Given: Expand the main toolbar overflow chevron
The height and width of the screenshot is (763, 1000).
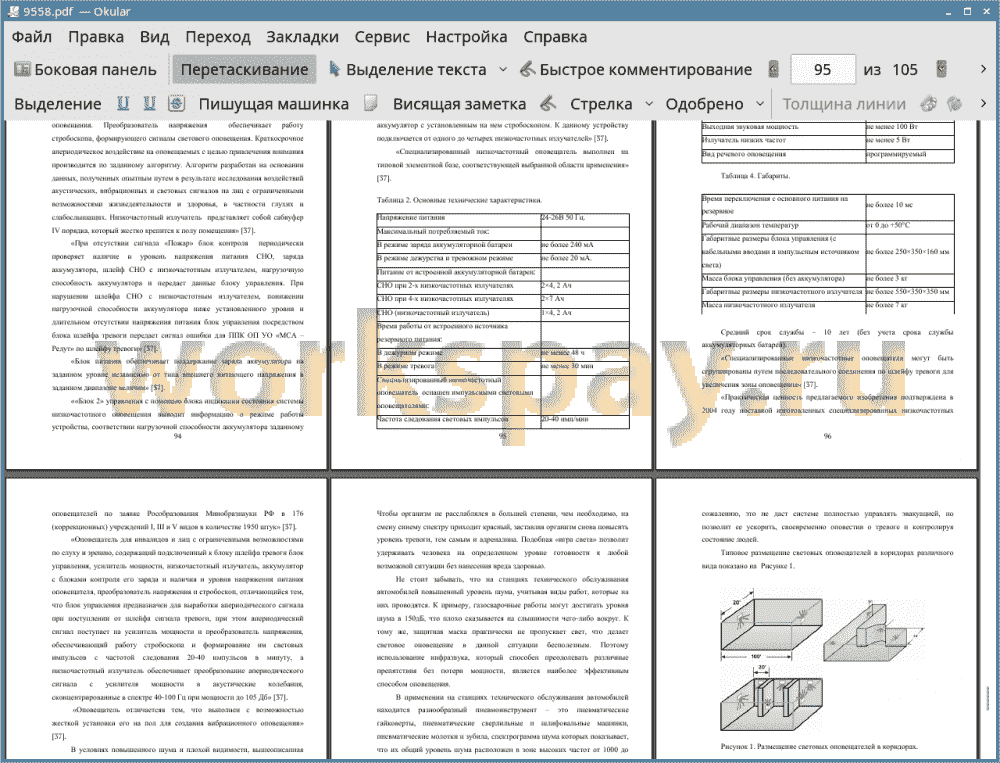Looking at the screenshot, I should [983, 69].
